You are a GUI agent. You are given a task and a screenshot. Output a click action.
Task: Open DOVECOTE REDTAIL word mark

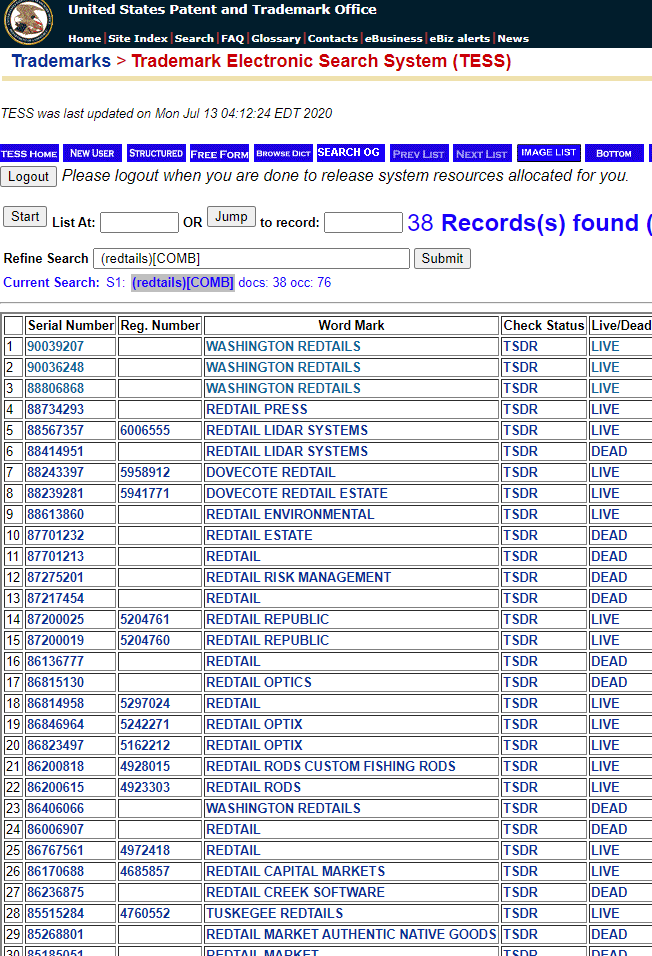(271, 473)
